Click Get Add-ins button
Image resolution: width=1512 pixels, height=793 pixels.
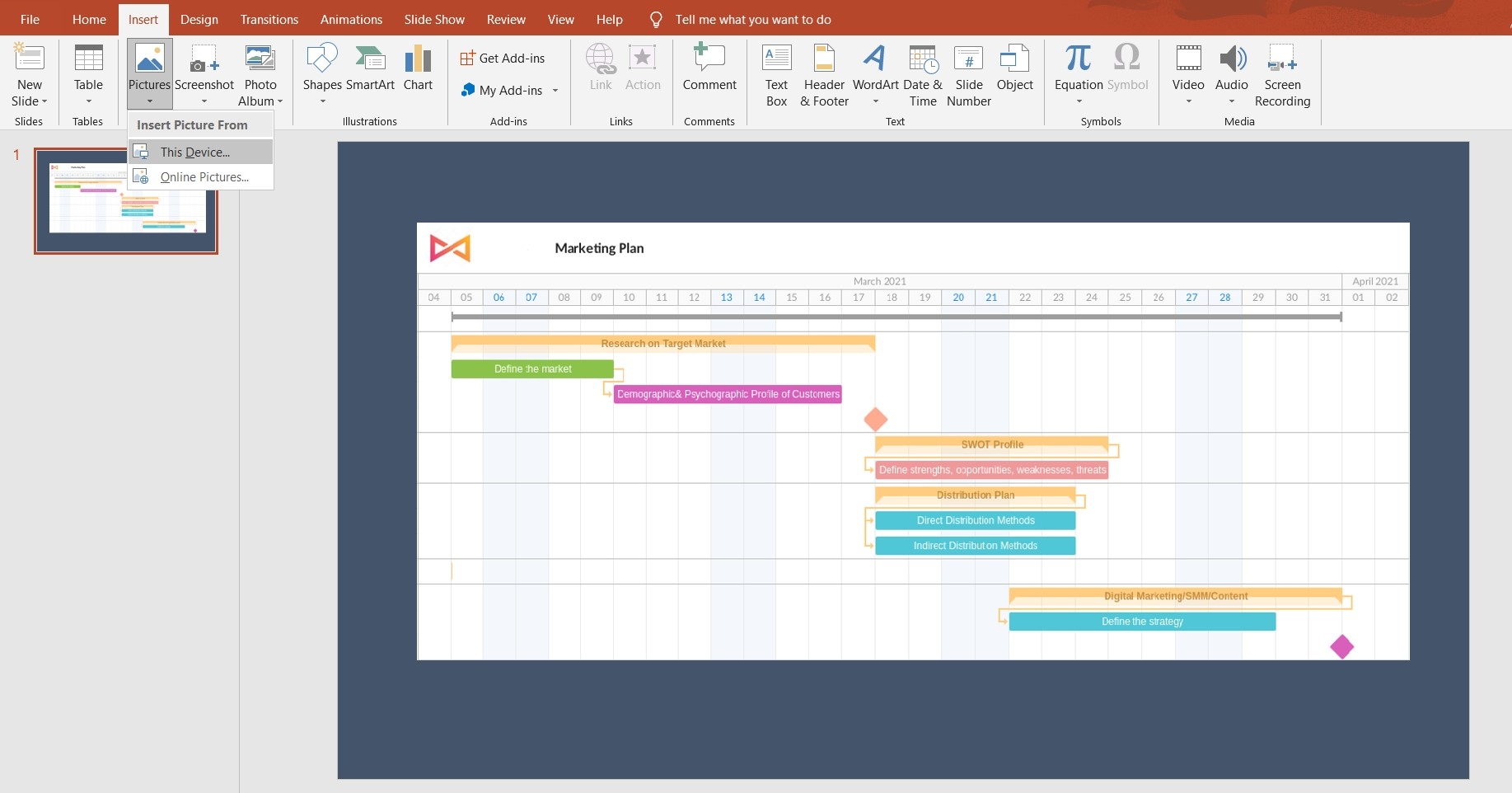click(x=503, y=58)
